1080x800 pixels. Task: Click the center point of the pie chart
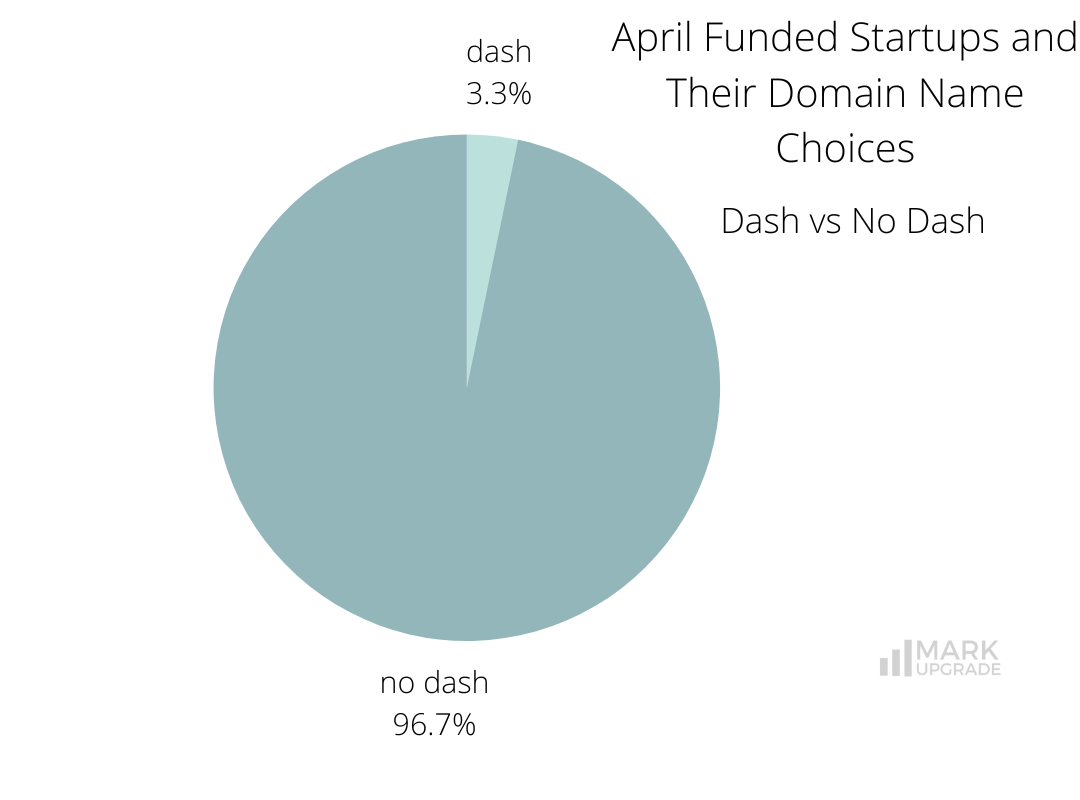pos(466,387)
